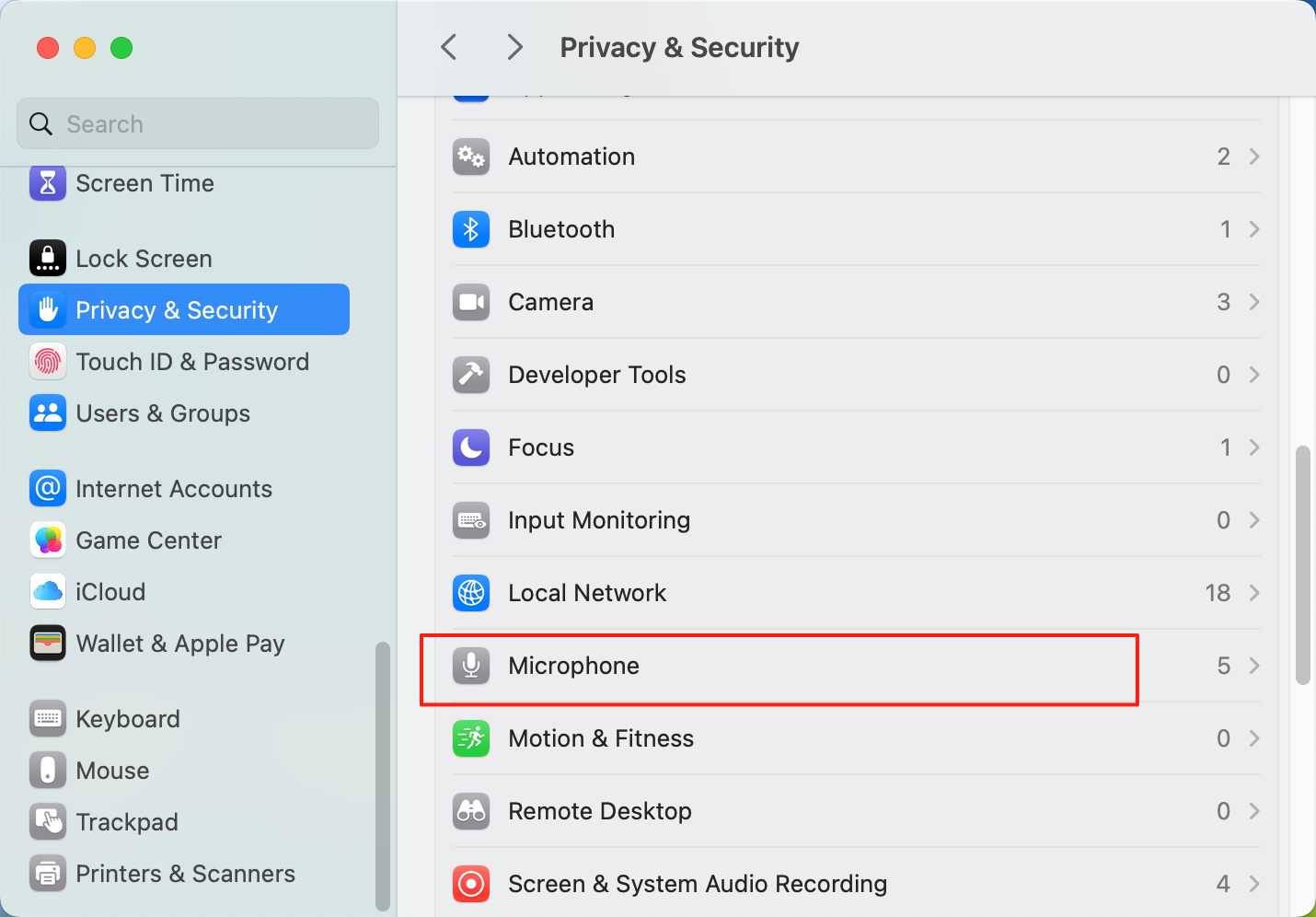The image size is (1316, 917).
Task: Select the Remote Desktop binoculars icon
Action: point(471,811)
